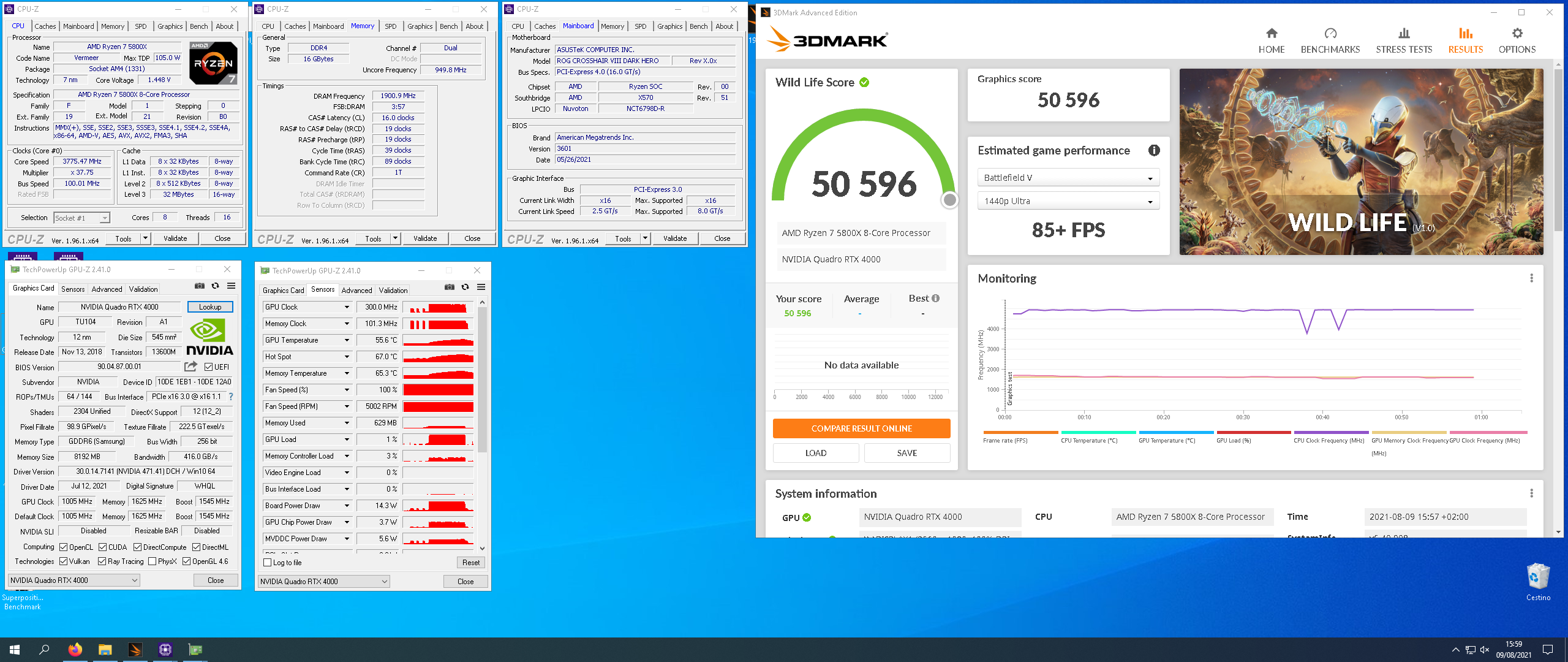The width and height of the screenshot is (1568, 662).
Task: Click the NVIDIA logo in GPU-Z
Action: tap(209, 337)
